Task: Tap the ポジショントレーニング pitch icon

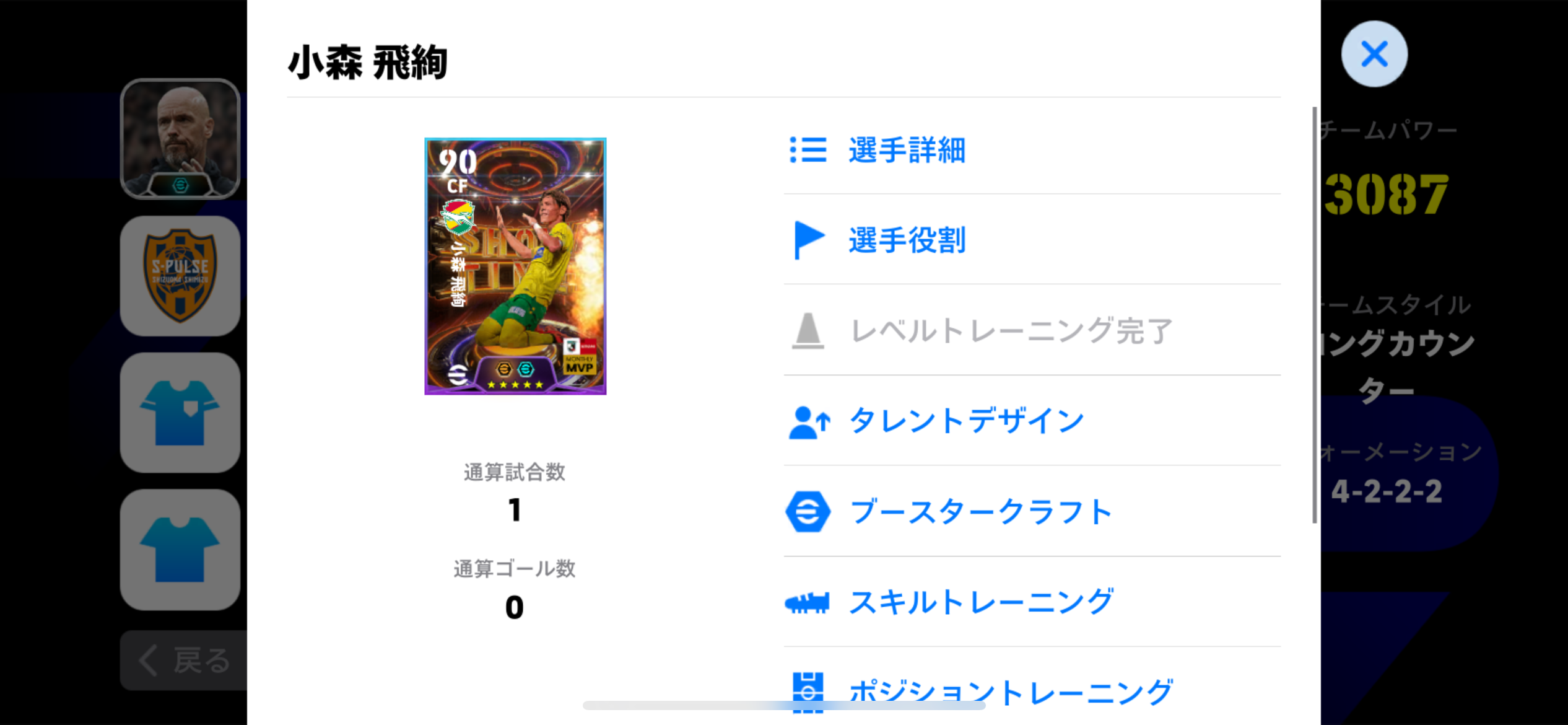Action: pos(808,692)
